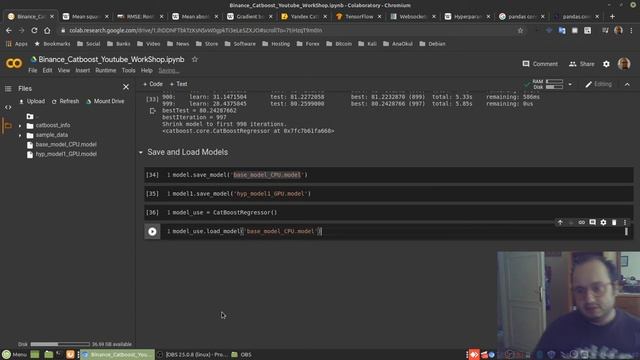This screenshot has height=360, width=640.
Task: Expand the sample_data folder
Action: coord(20,135)
